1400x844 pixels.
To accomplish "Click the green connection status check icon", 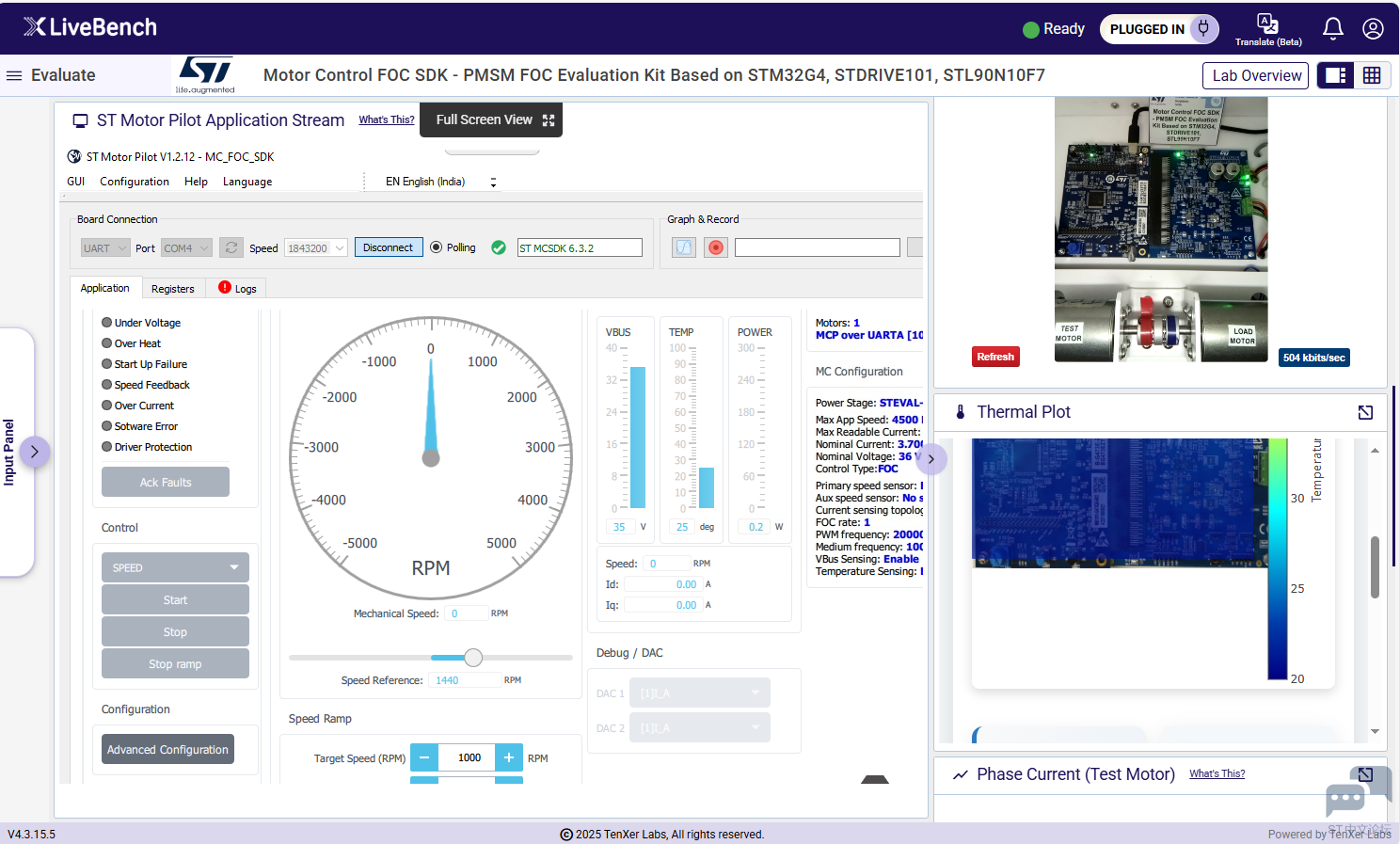I will (499, 247).
